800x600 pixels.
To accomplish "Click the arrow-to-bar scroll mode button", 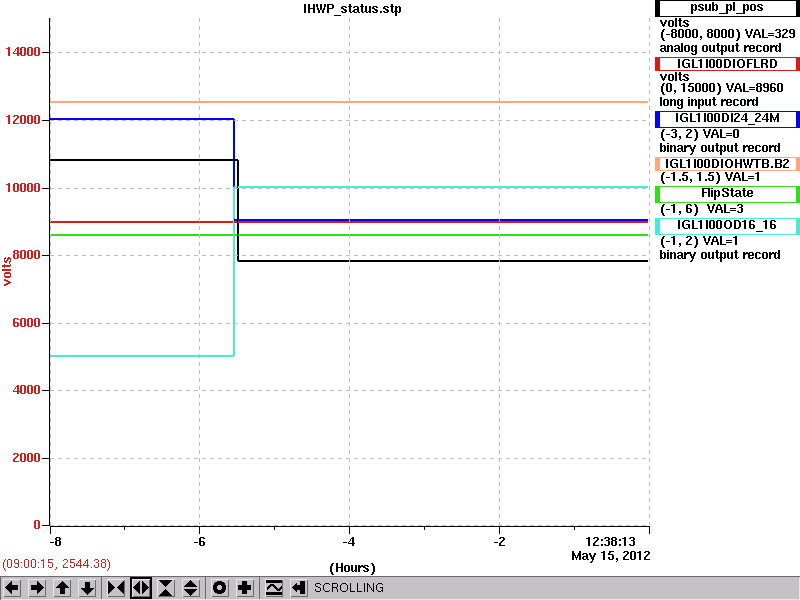I will (x=299, y=588).
